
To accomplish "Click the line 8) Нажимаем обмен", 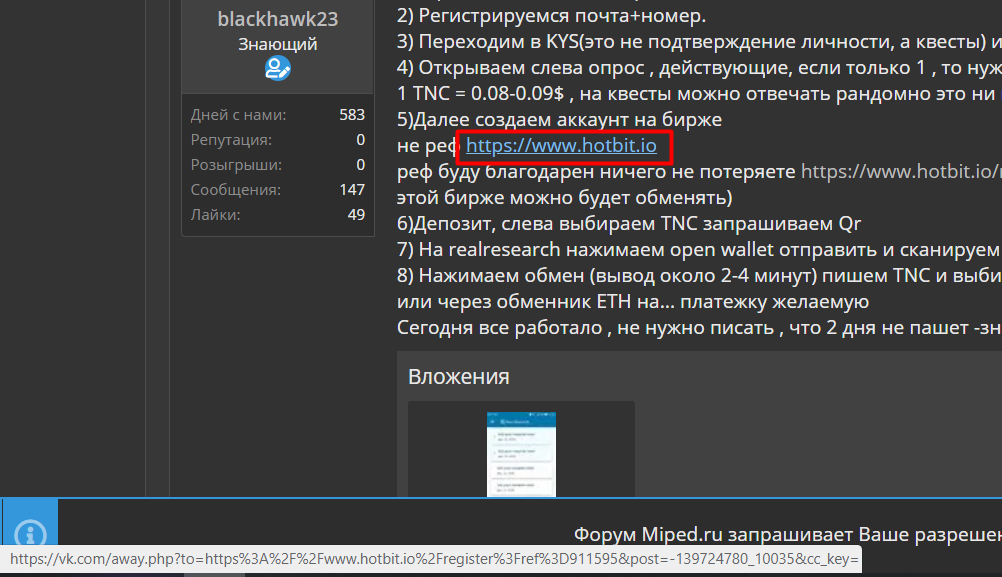I will 699,275.
